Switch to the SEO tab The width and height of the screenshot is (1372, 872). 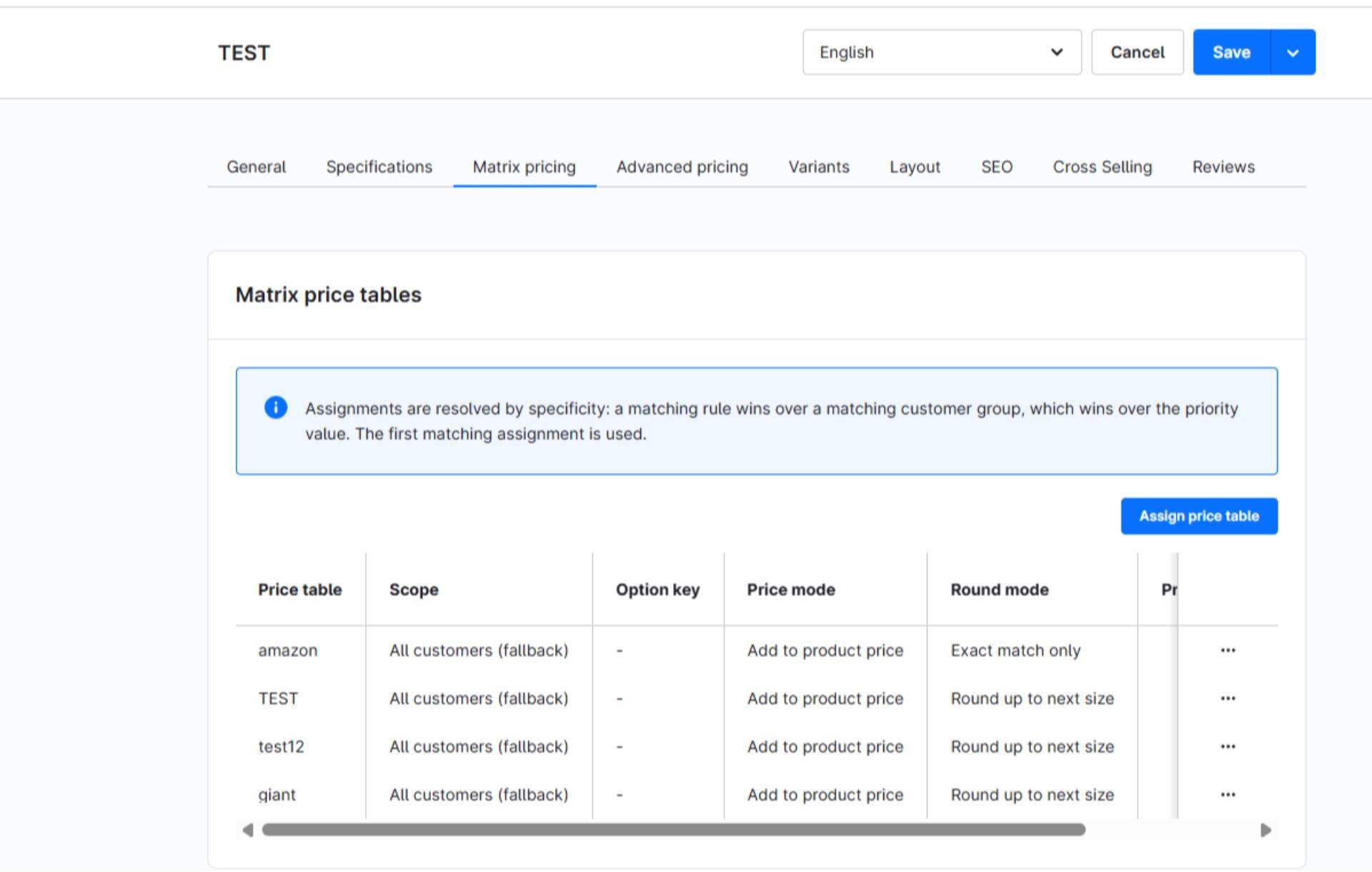click(x=997, y=167)
